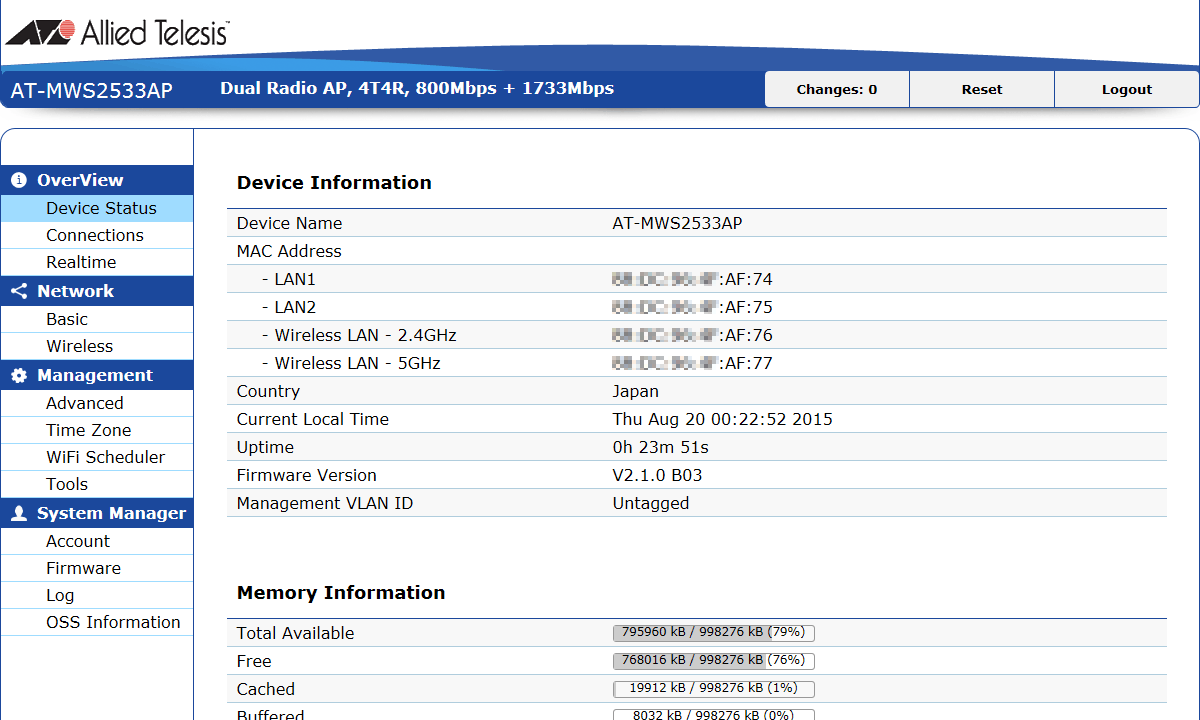Click the Allied Telesis logo
This screenshot has width=1200, height=720.
tap(117, 32)
